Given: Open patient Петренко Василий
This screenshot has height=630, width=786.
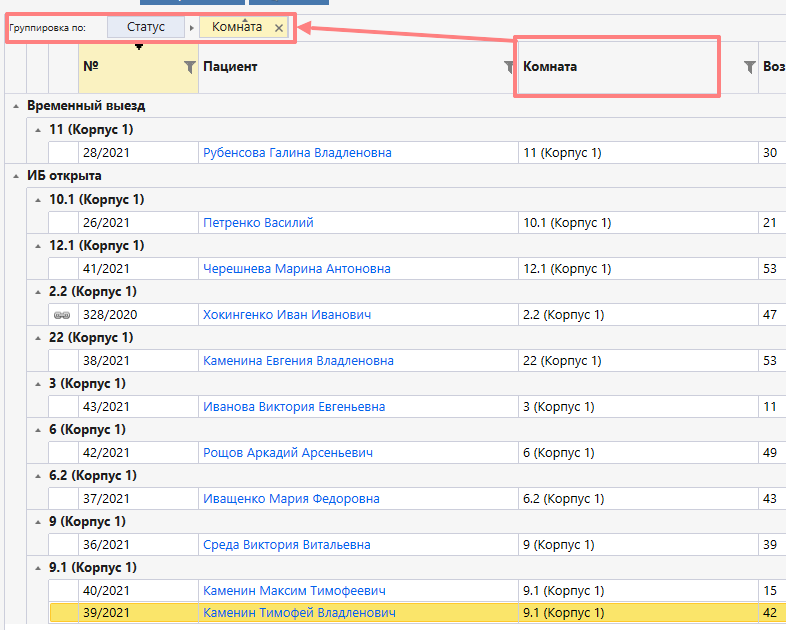Looking at the screenshot, I should pyautogui.click(x=258, y=223).
